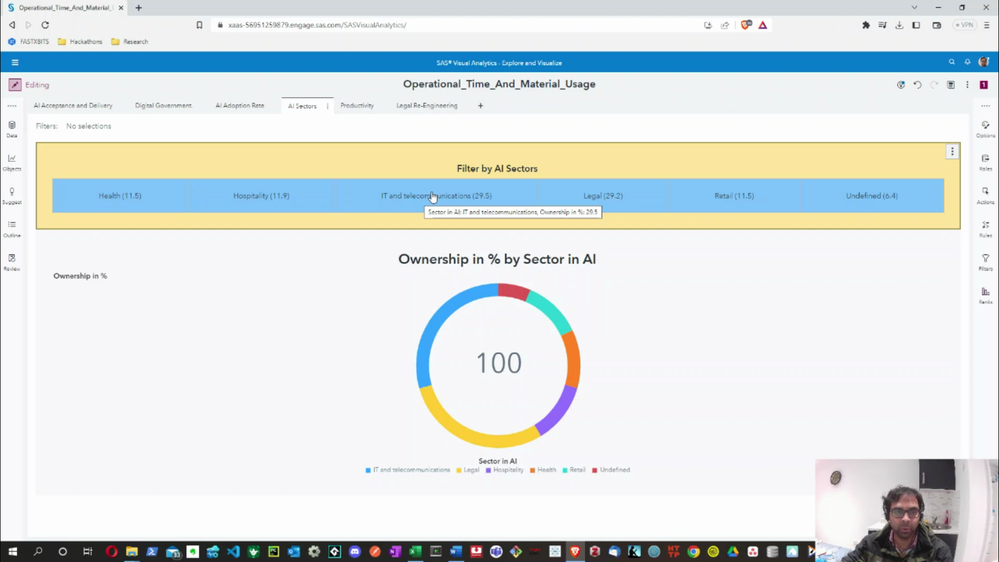The height and width of the screenshot is (562, 999).
Task: Open the Actions pane on right sidebar
Action: coord(985,195)
